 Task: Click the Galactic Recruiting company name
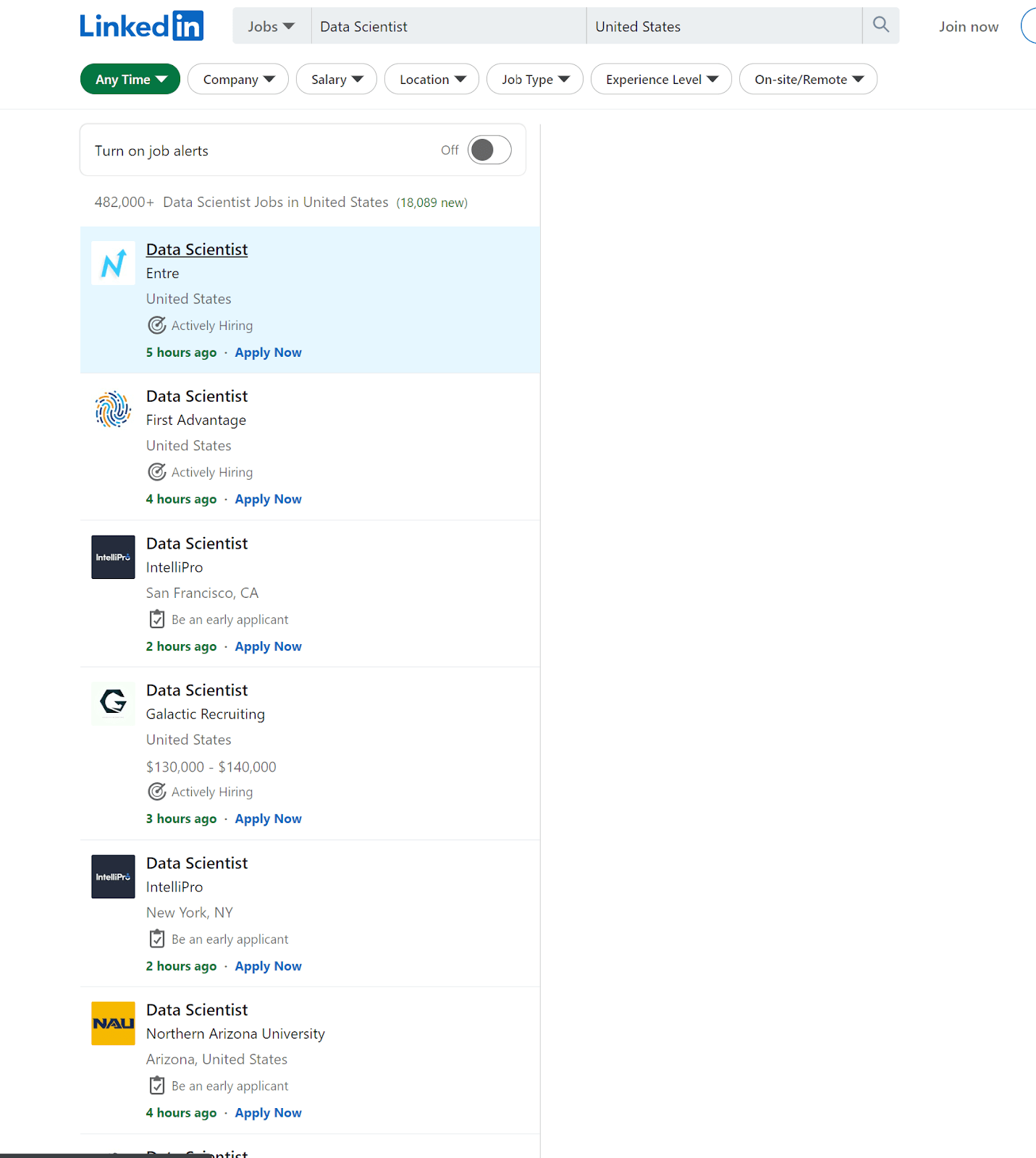(206, 714)
